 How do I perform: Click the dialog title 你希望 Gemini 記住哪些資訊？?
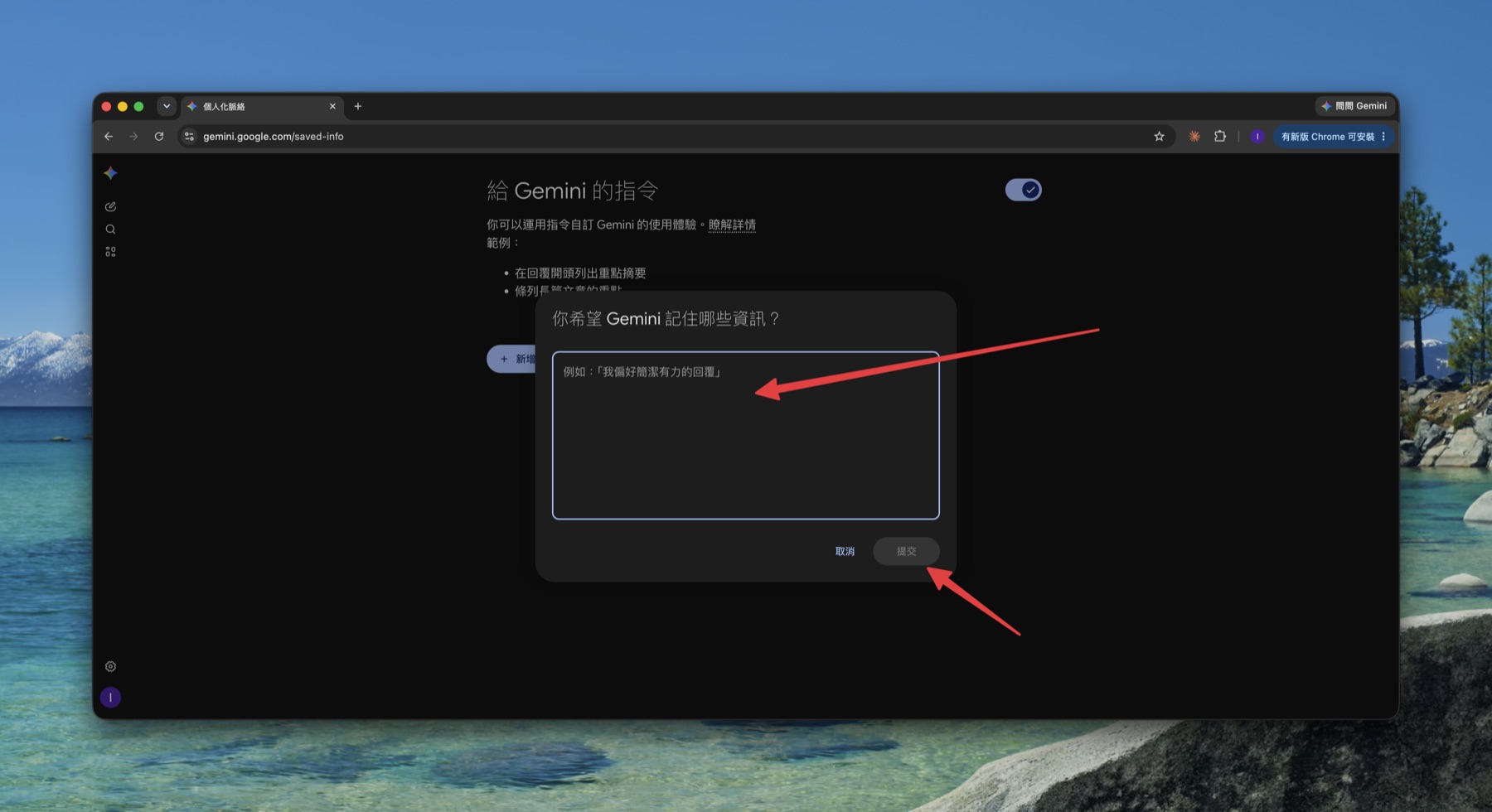coord(667,318)
